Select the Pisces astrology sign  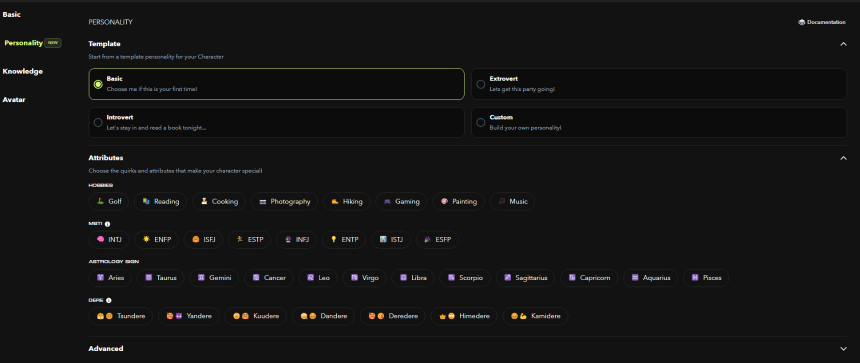(706, 278)
